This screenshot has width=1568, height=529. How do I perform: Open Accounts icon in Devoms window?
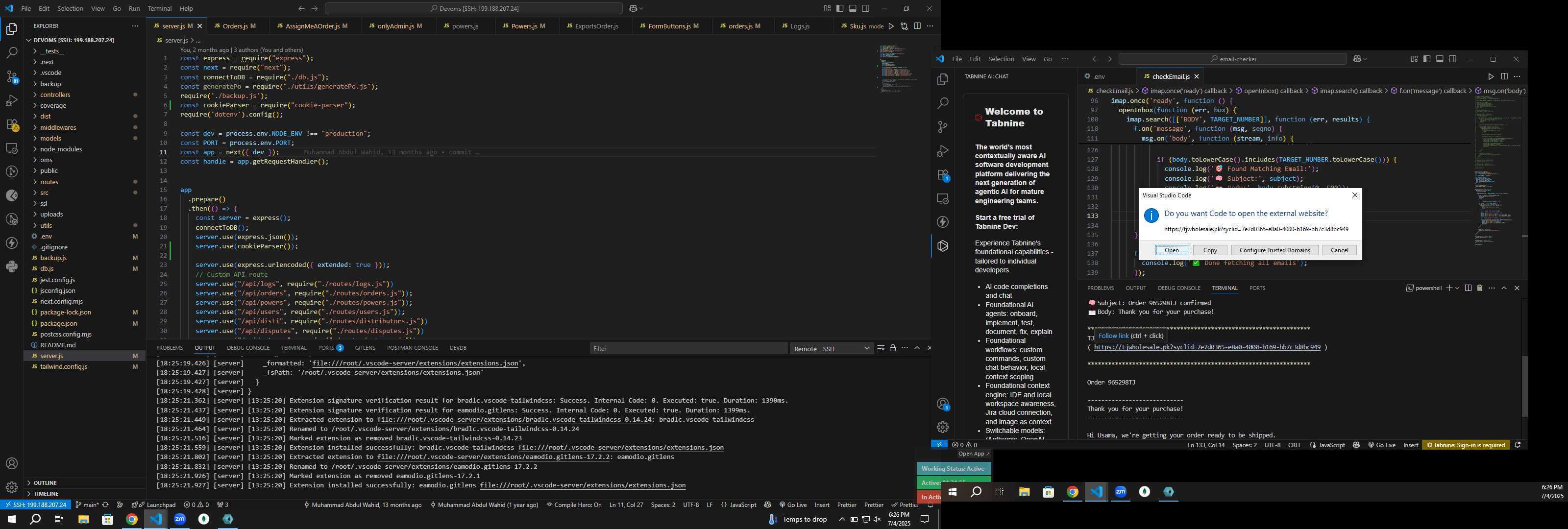12,464
